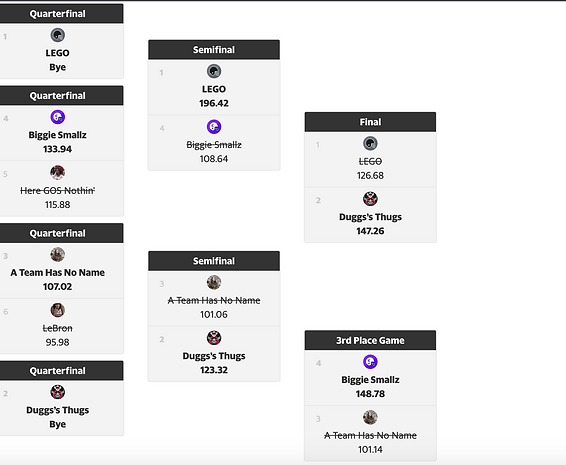The image size is (566, 465).
Task: Open crossed-out LEGO team link in the Final
Action: [x=370, y=161]
